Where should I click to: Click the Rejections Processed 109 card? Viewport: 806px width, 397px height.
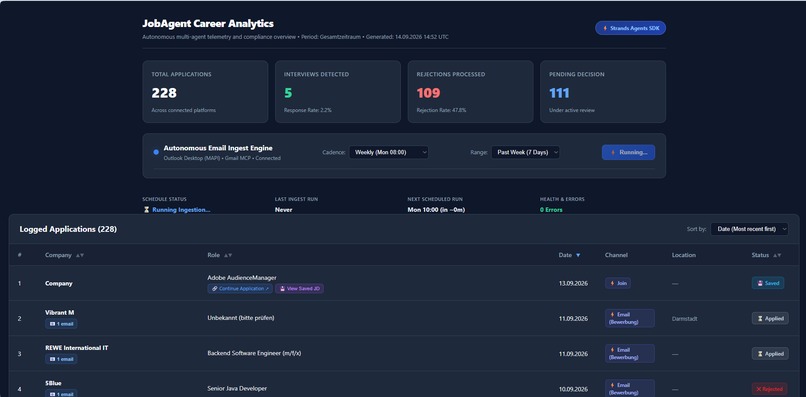(x=470, y=92)
